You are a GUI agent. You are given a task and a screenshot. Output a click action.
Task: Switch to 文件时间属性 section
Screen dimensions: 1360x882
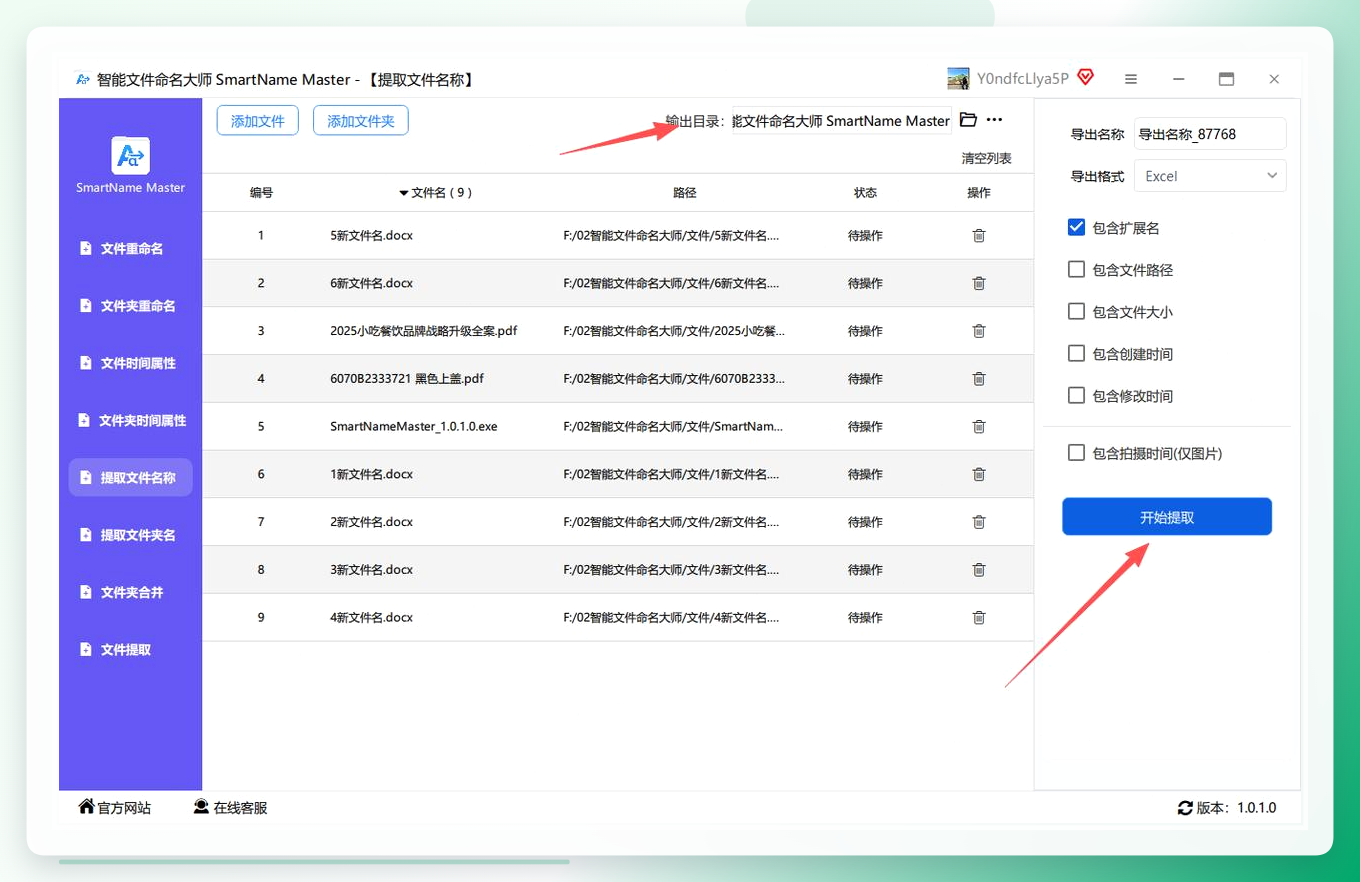click(x=130, y=363)
